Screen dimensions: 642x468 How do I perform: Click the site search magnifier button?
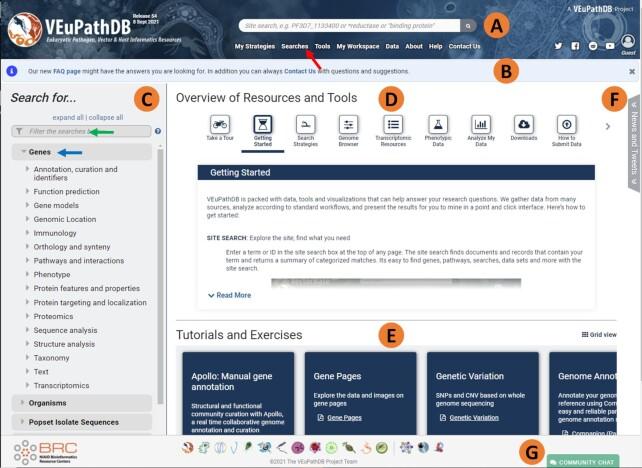coord(469,25)
